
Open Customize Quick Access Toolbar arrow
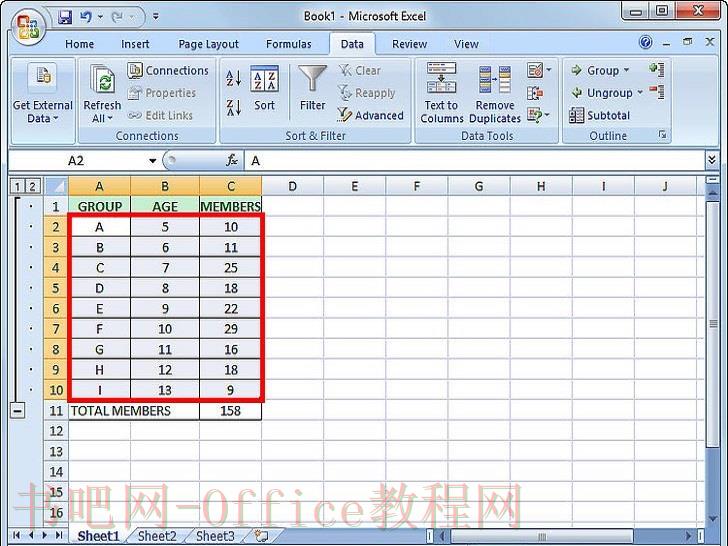156,17
